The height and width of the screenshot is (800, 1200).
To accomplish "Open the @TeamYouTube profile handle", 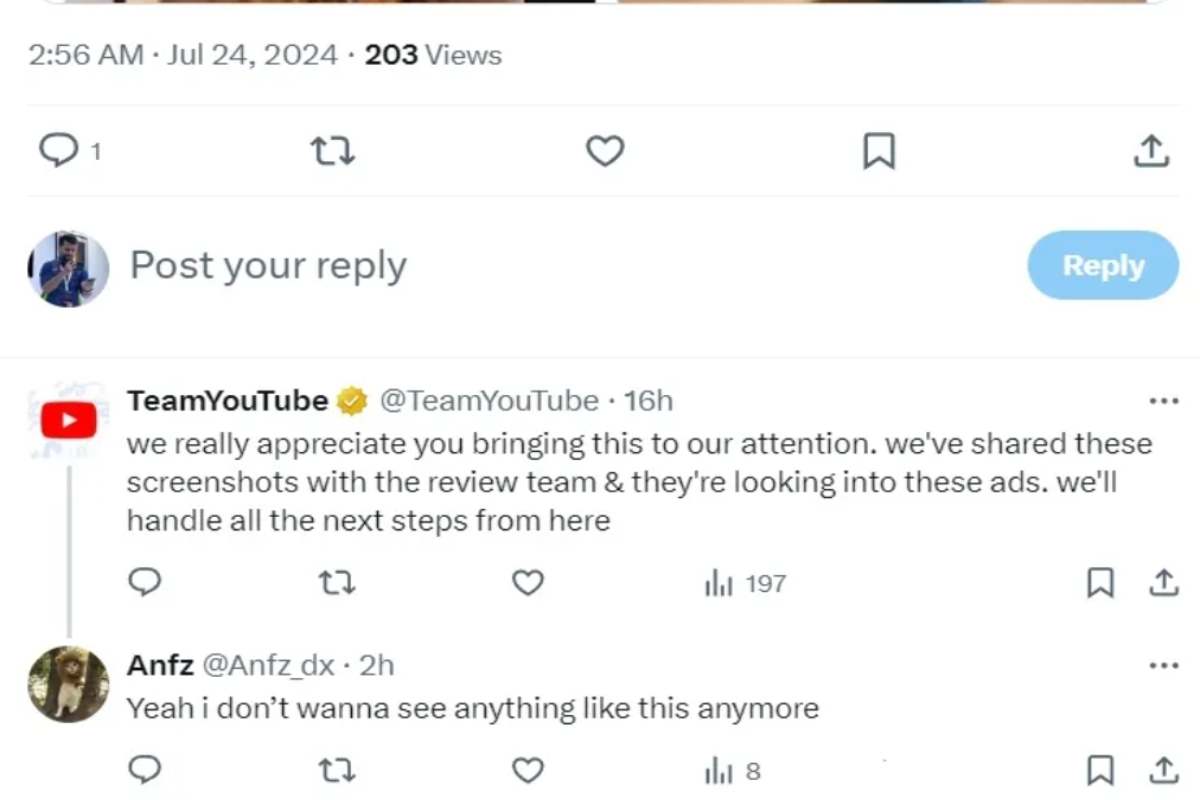I will coord(489,402).
